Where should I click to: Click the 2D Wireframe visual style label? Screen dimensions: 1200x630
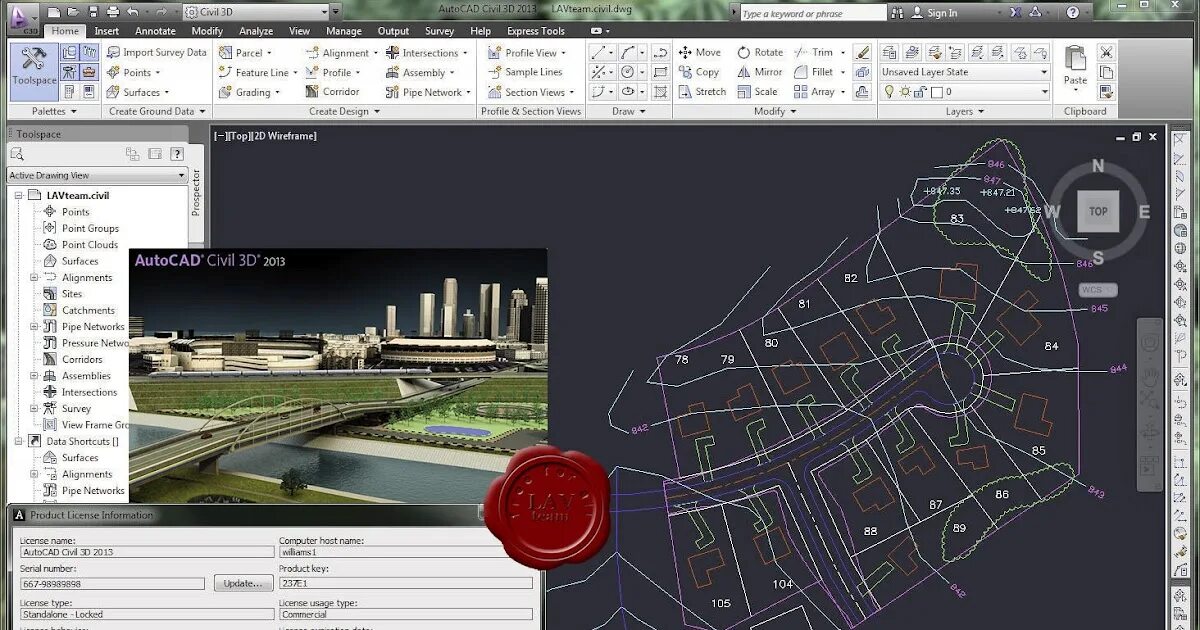[x=285, y=136]
